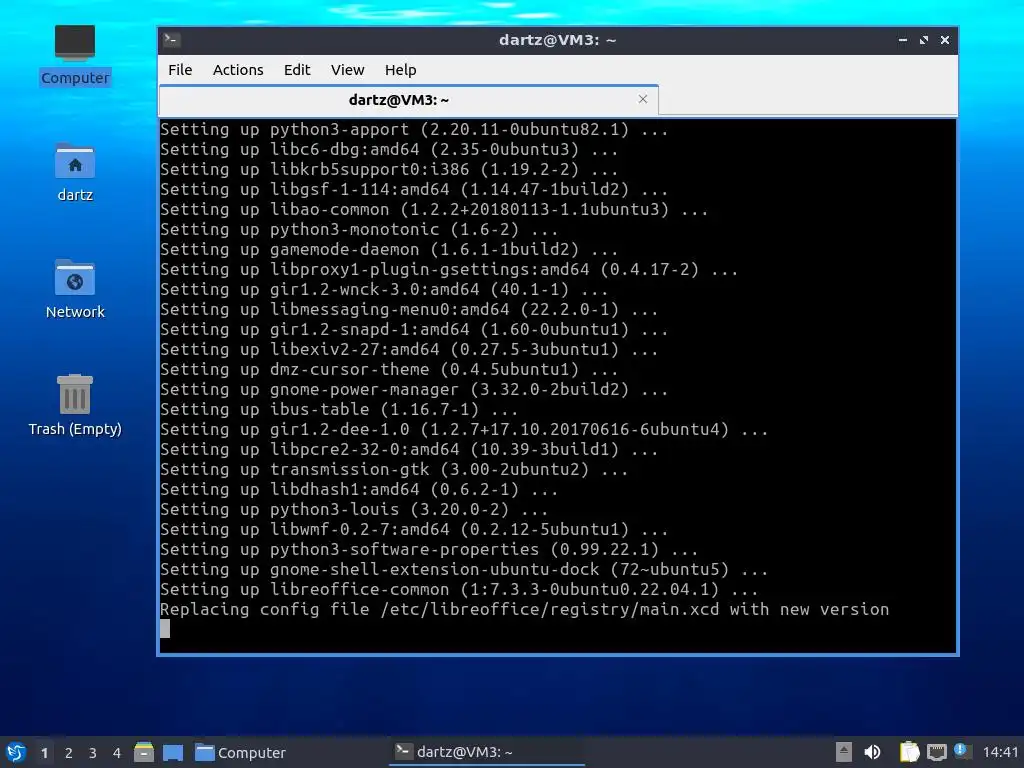Click the terminal cursor block
Viewport: 1024px width, 768px height.
coord(165,629)
